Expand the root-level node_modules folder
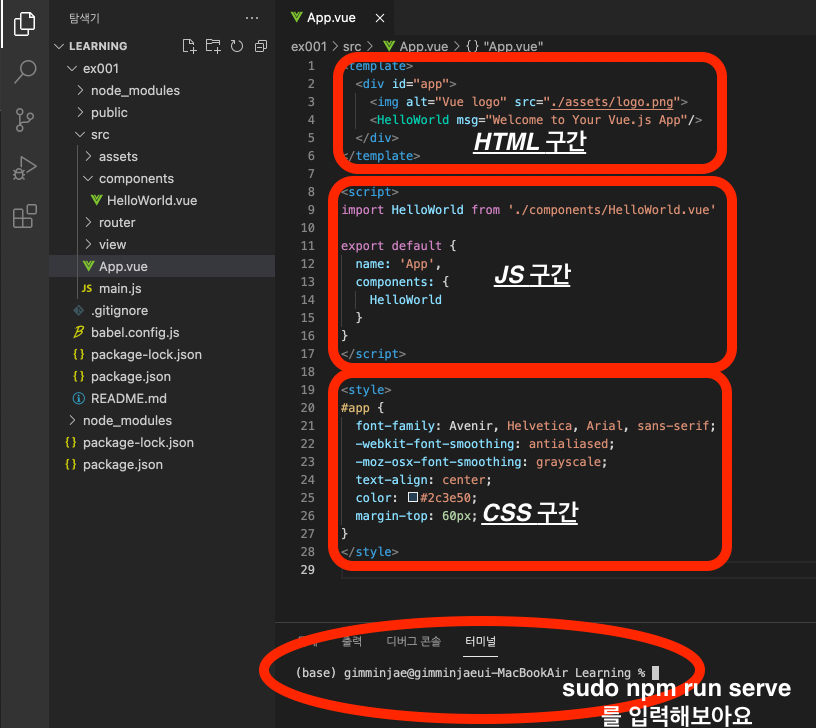816x728 pixels. tap(128, 420)
